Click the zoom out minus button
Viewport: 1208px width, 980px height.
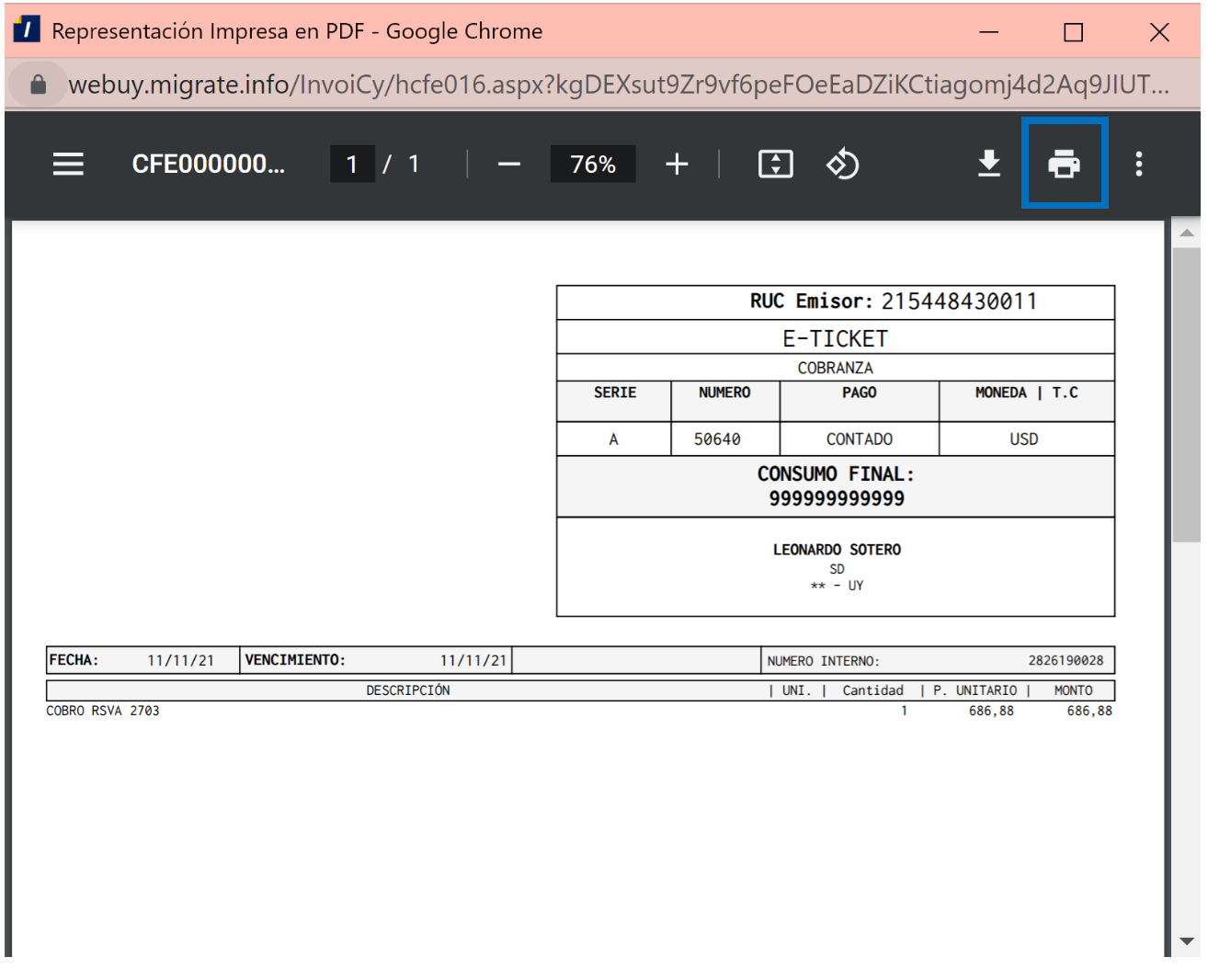tap(508, 165)
